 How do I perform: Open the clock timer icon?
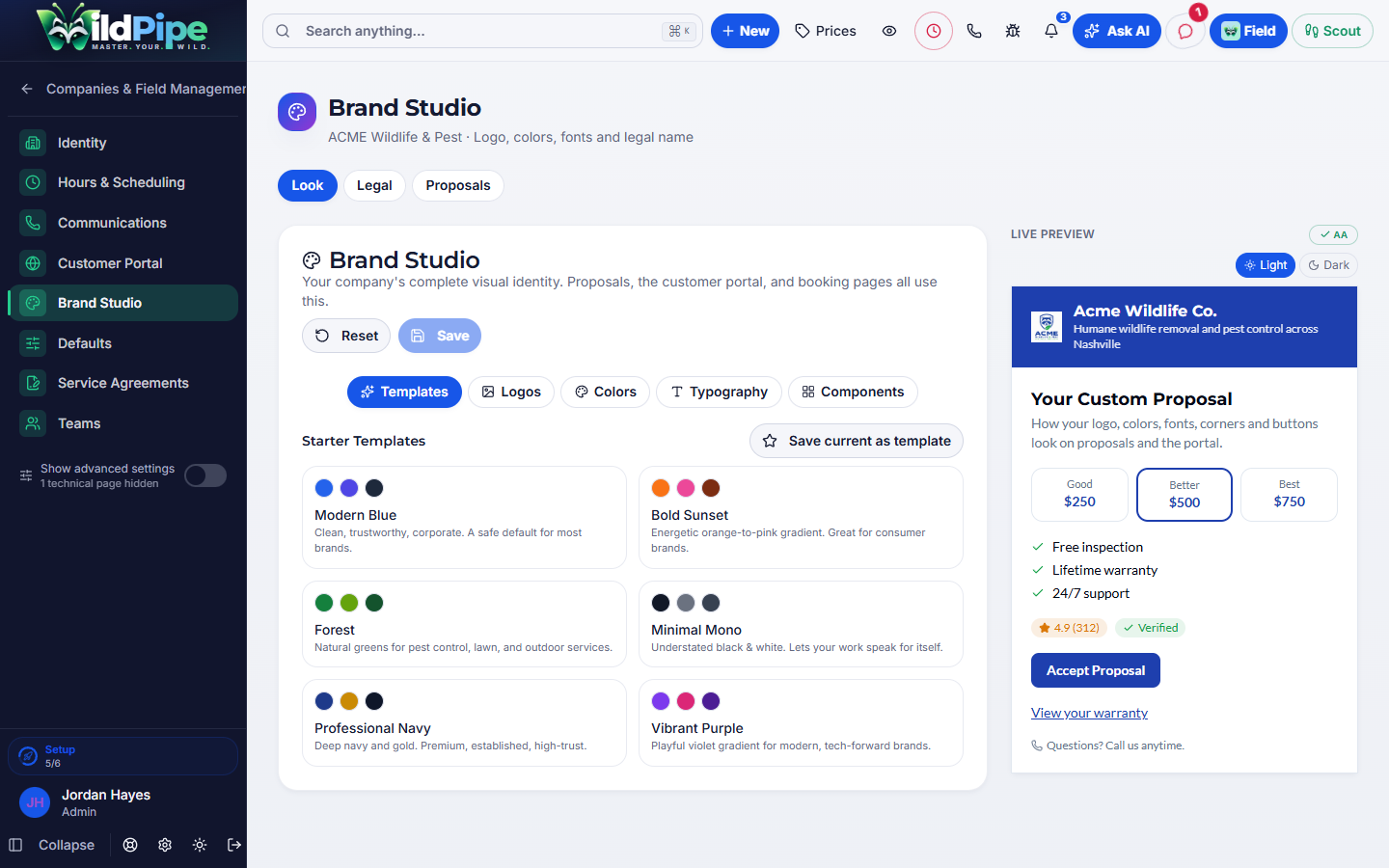coord(934,31)
